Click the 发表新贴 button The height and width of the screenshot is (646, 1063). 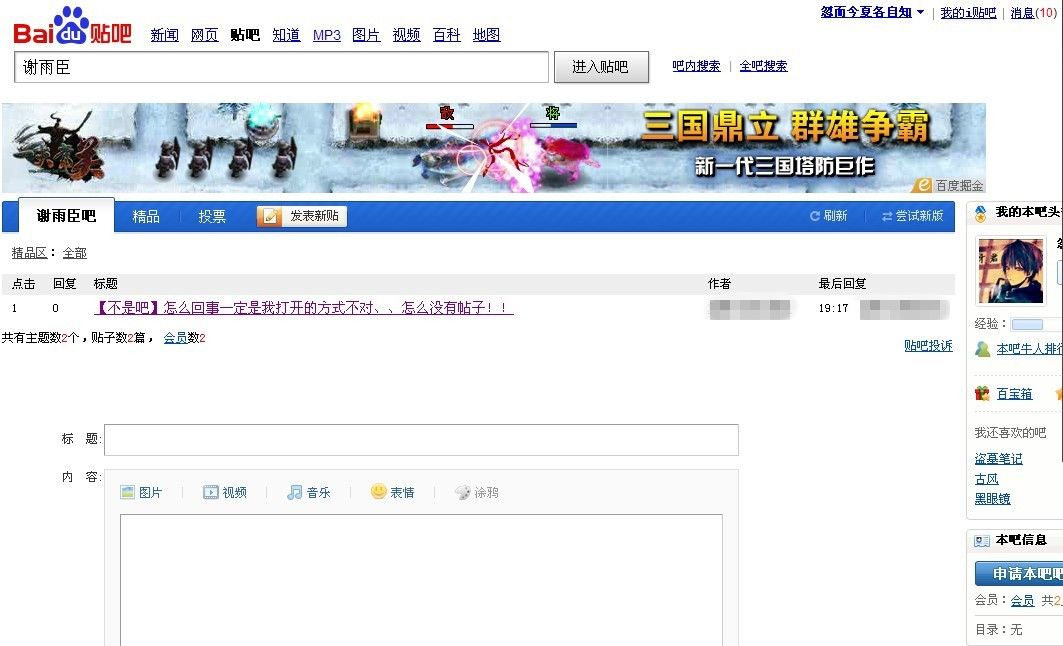tap(302, 216)
